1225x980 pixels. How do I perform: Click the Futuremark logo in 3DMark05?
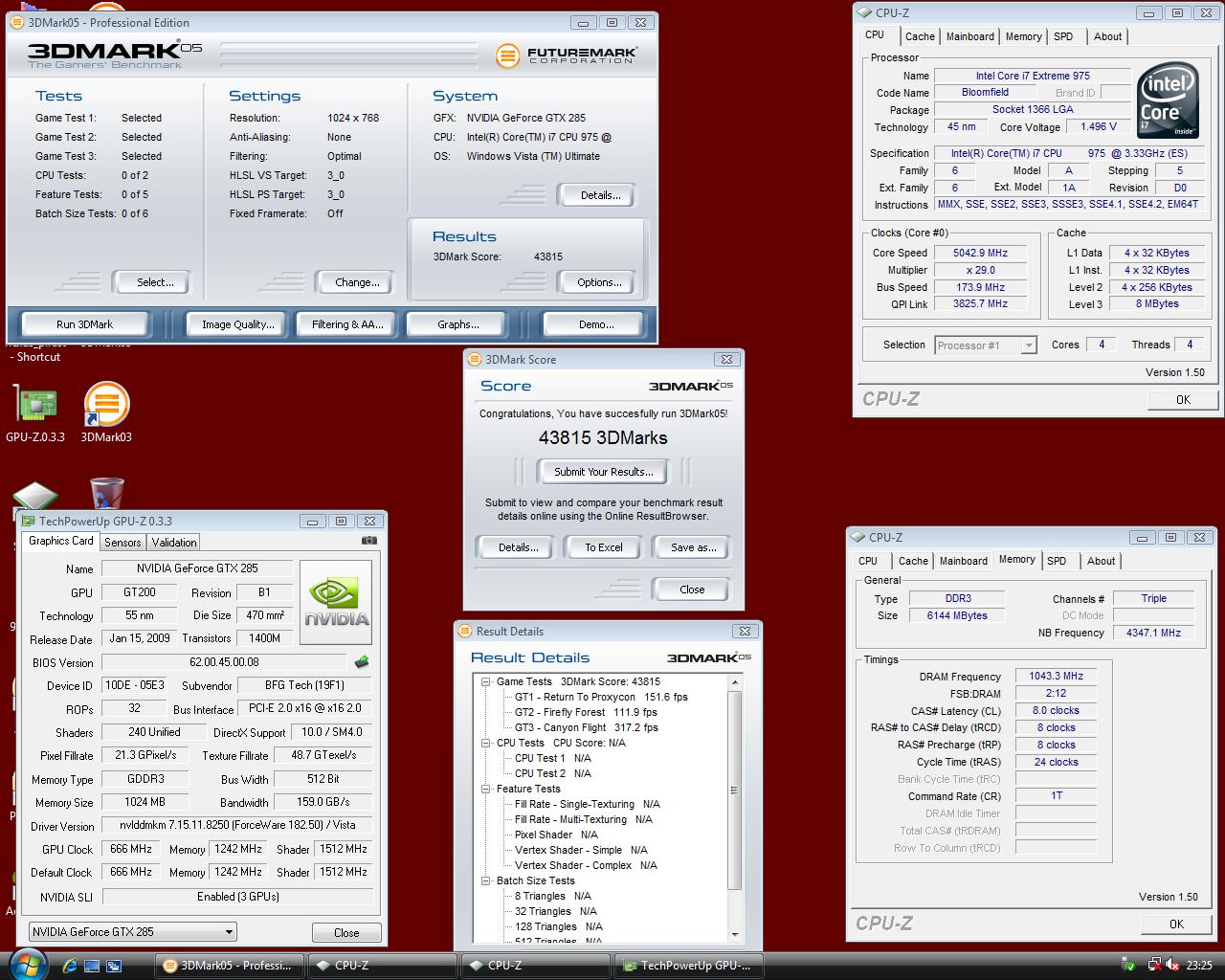(566, 56)
